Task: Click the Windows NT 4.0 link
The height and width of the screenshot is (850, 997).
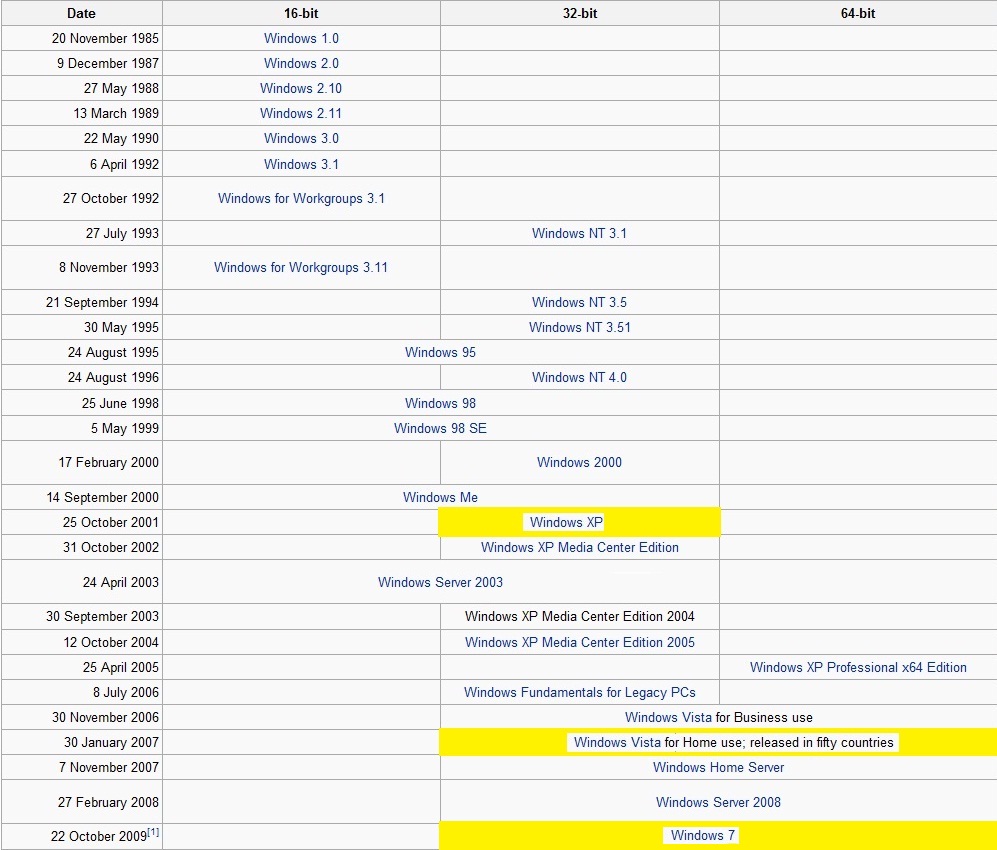Action: (x=579, y=377)
